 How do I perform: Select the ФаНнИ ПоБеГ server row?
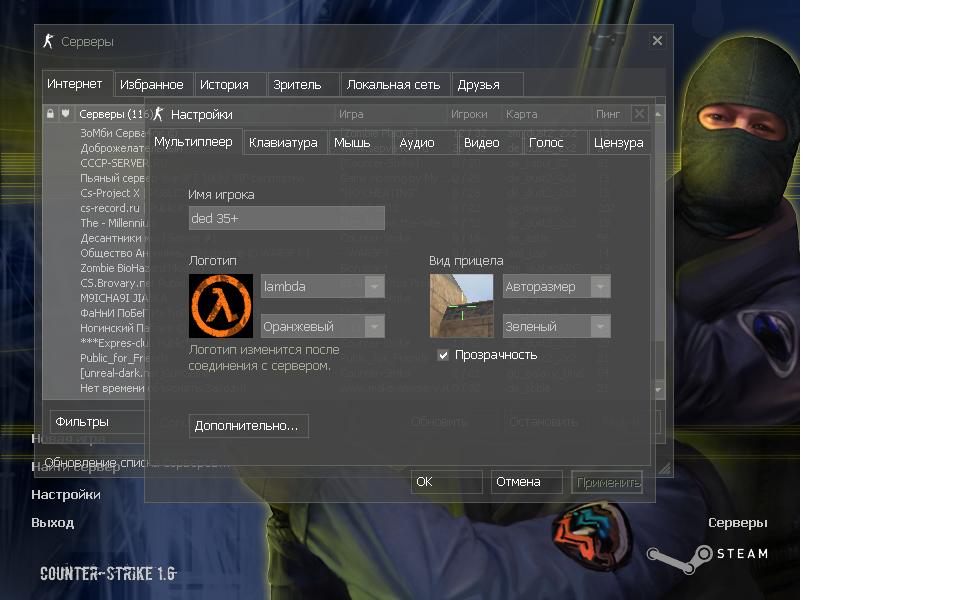114,313
